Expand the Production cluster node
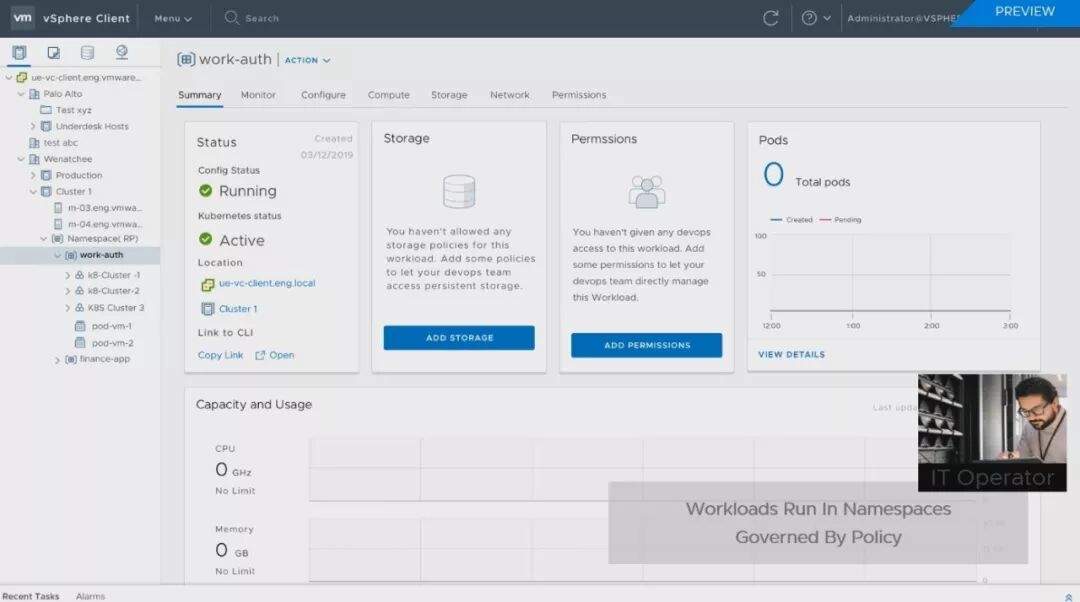The image size is (1080, 602). [32, 176]
